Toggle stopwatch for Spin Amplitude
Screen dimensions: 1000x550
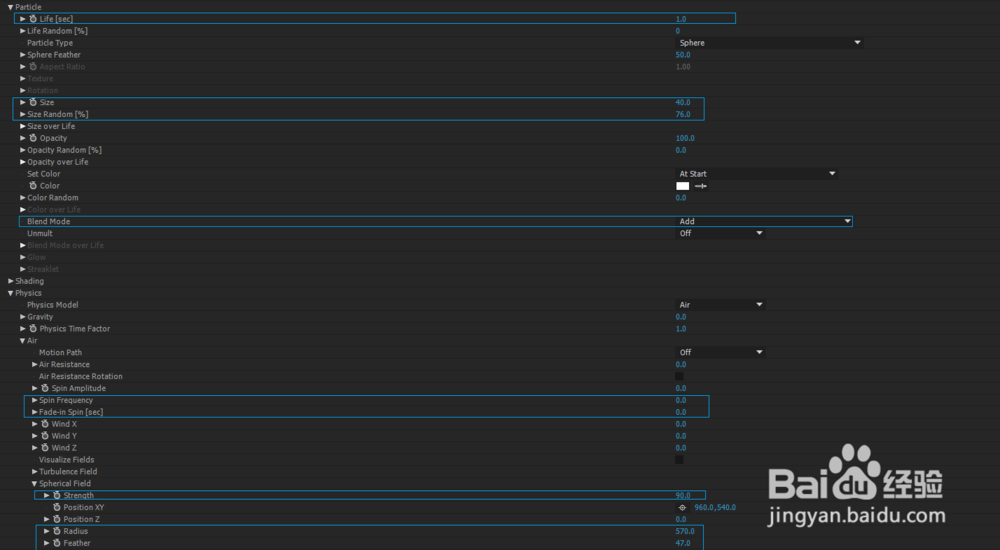(45, 388)
